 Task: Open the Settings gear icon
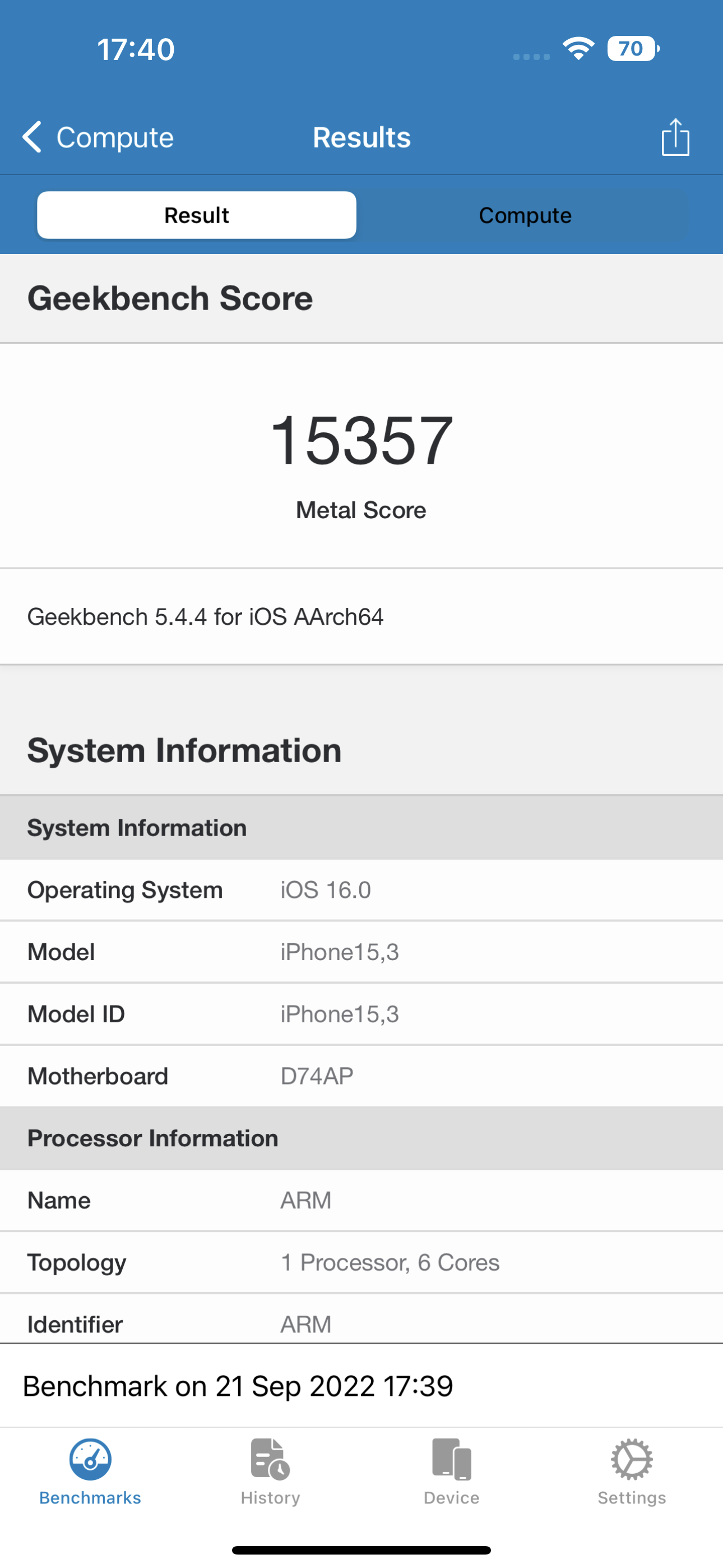(x=631, y=1459)
